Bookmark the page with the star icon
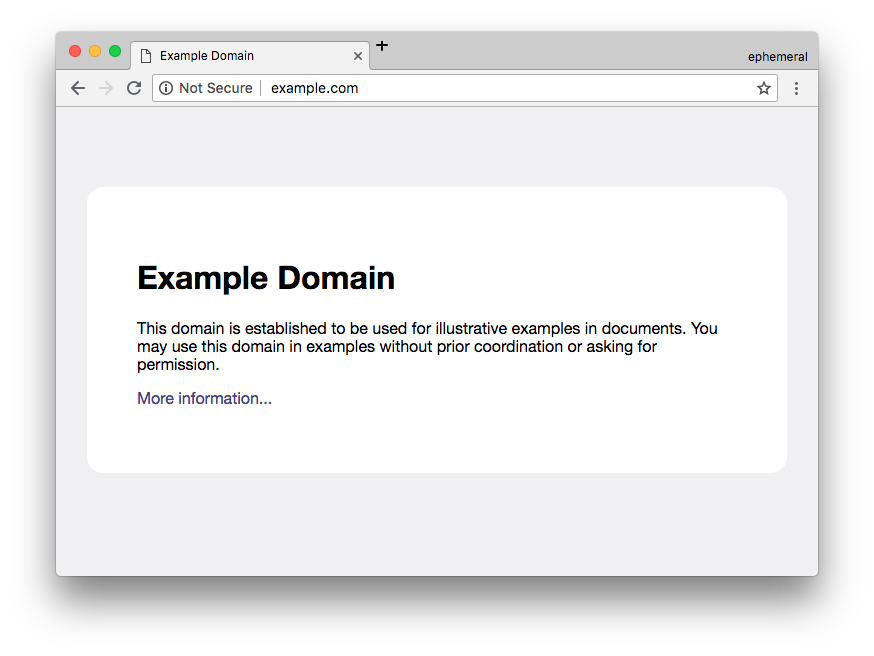Viewport: 874px width, 656px height. (x=764, y=88)
